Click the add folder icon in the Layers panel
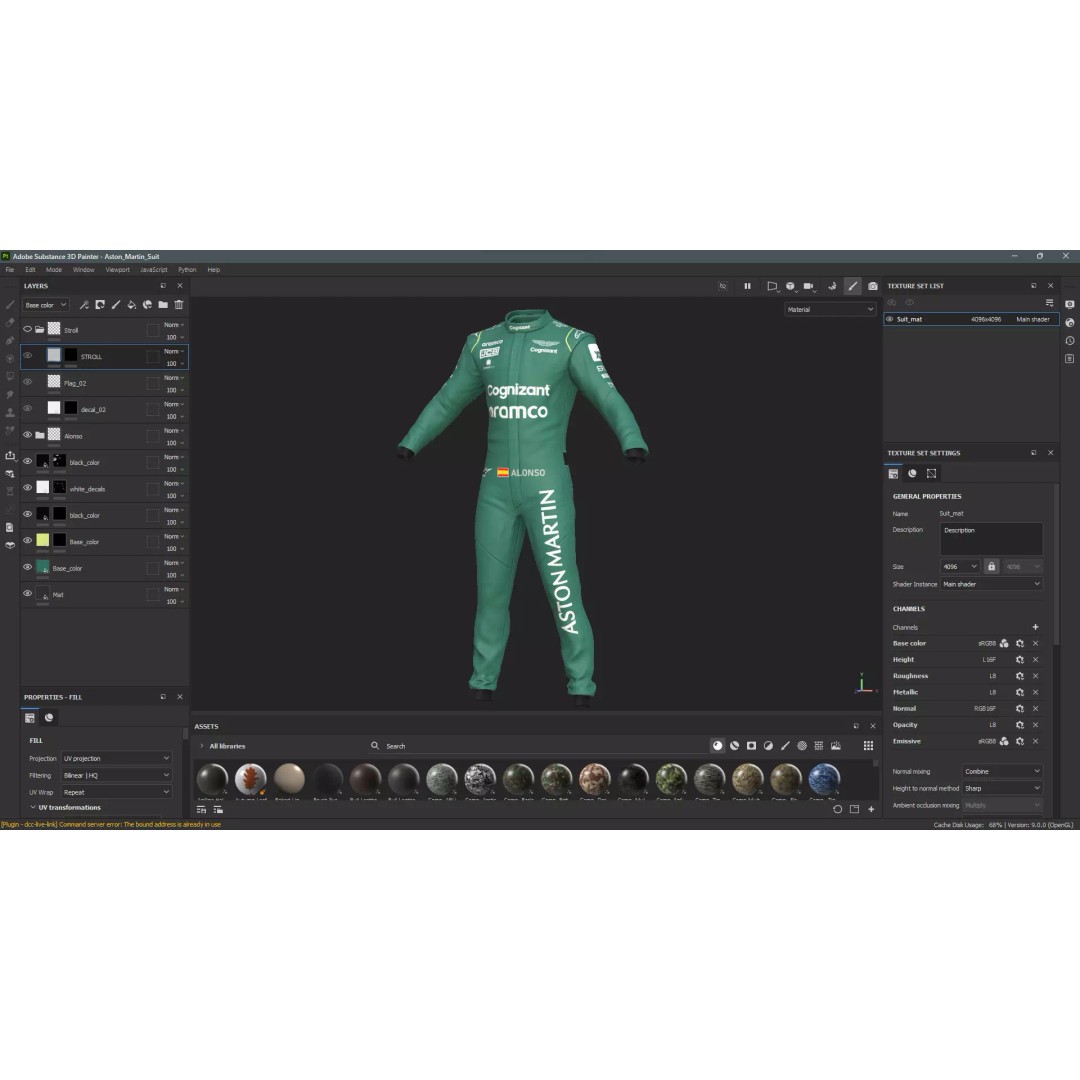Image resolution: width=1080 pixels, height=1080 pixels. point(163,304)
